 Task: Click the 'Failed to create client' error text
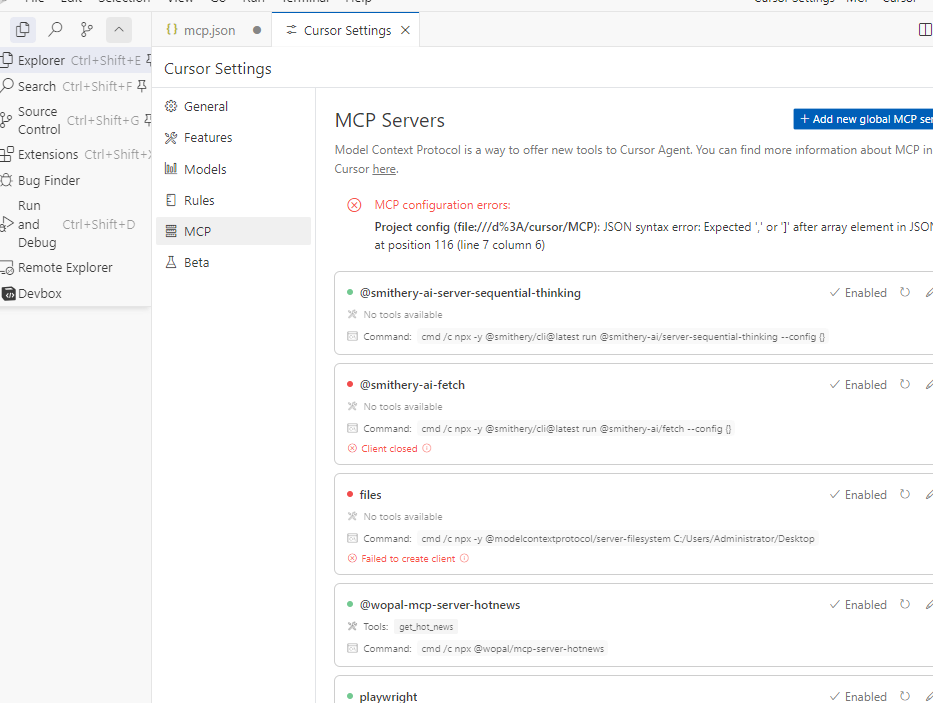[408, 558]
